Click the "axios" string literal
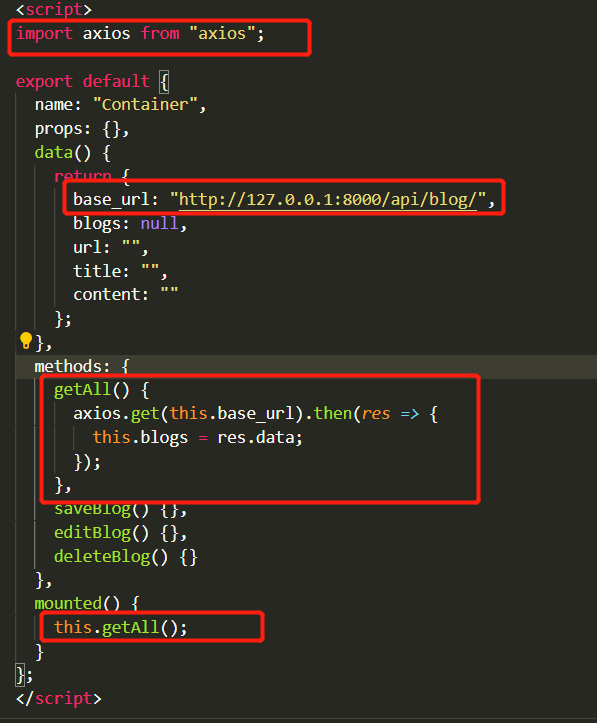The image size is (597, 723). (222, 34)
